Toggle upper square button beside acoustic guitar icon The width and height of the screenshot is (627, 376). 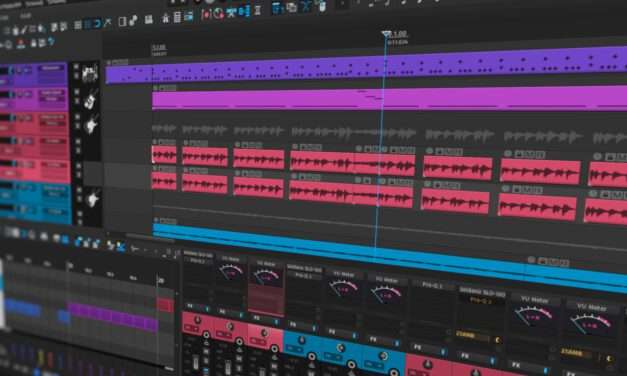(77, 92)
